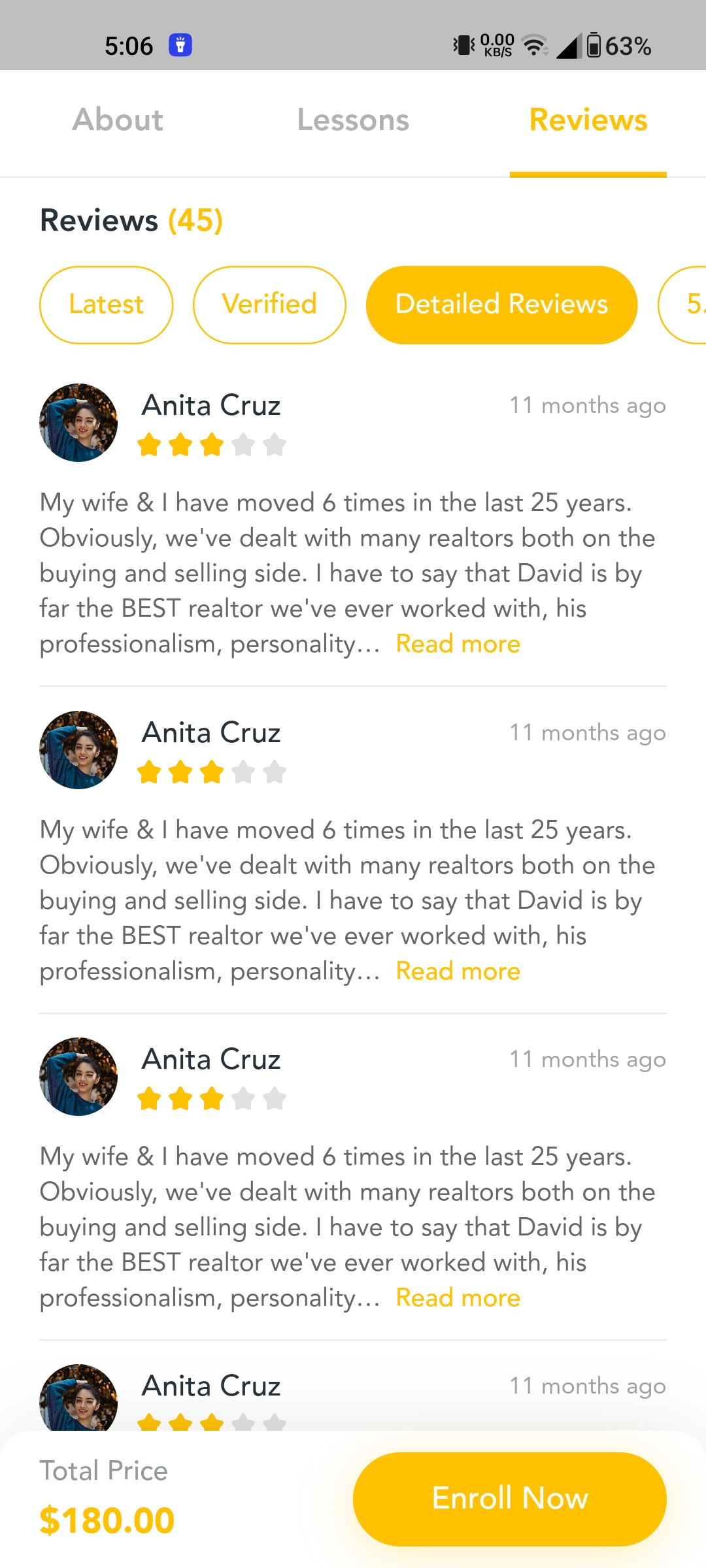
Task: Tap the cellular signal strength icon
Action: [x=569, y=45]
